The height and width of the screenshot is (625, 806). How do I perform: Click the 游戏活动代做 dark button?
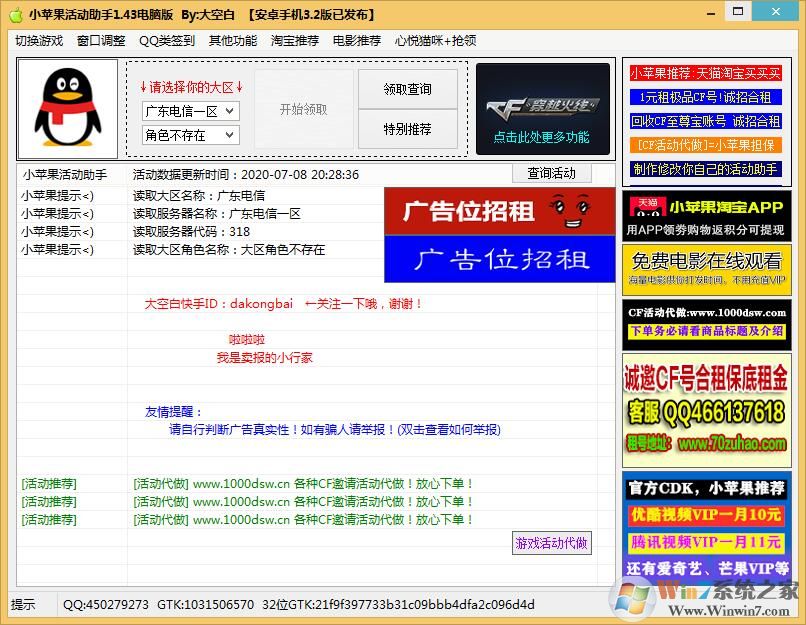click(x=551, y=543)
